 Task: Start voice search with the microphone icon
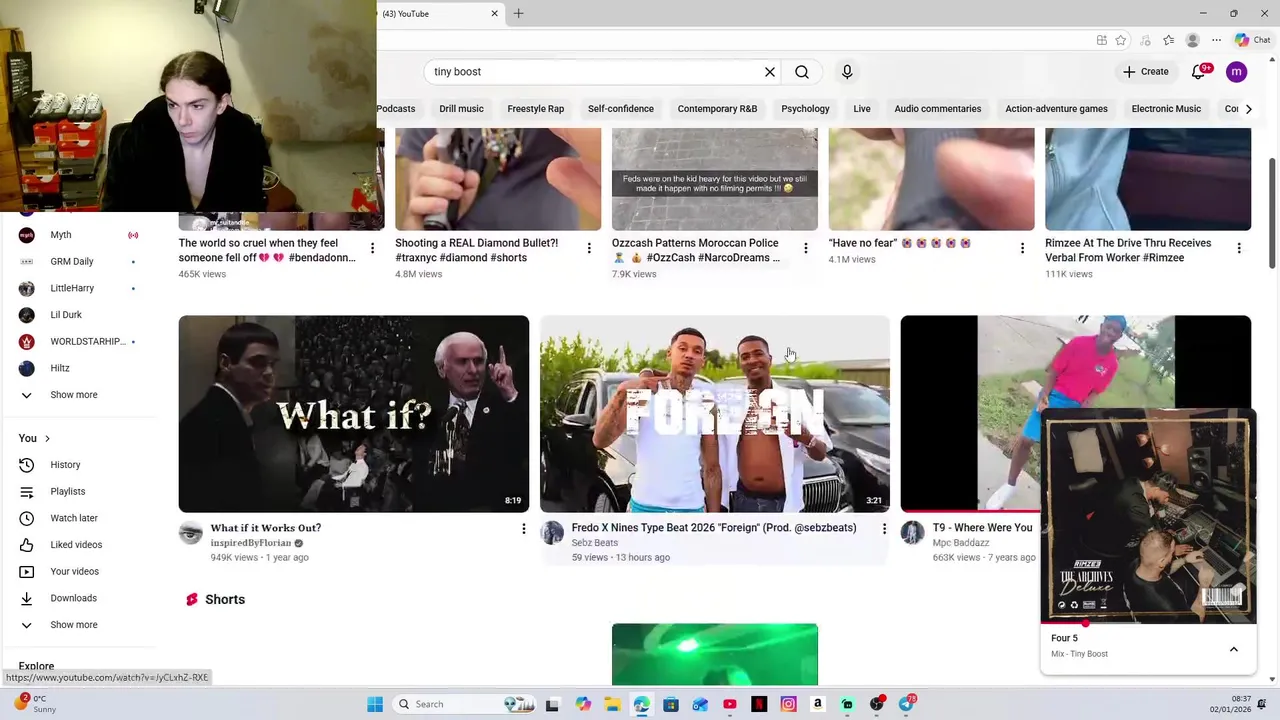click(847, 72)
